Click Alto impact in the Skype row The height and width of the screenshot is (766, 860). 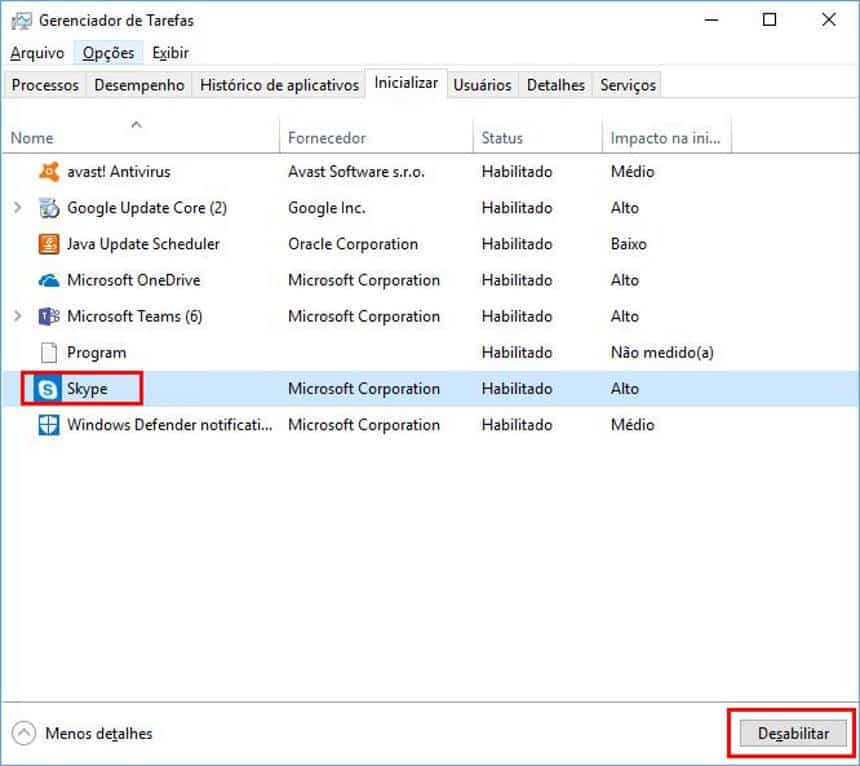click(625, 389)
